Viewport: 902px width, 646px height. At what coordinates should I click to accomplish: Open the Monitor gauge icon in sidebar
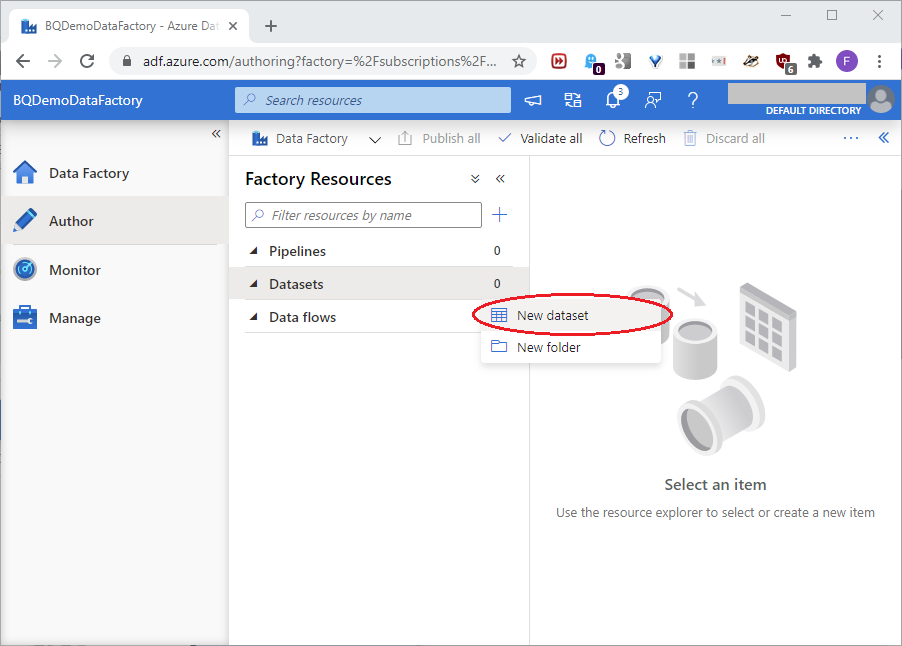(25, 270)
